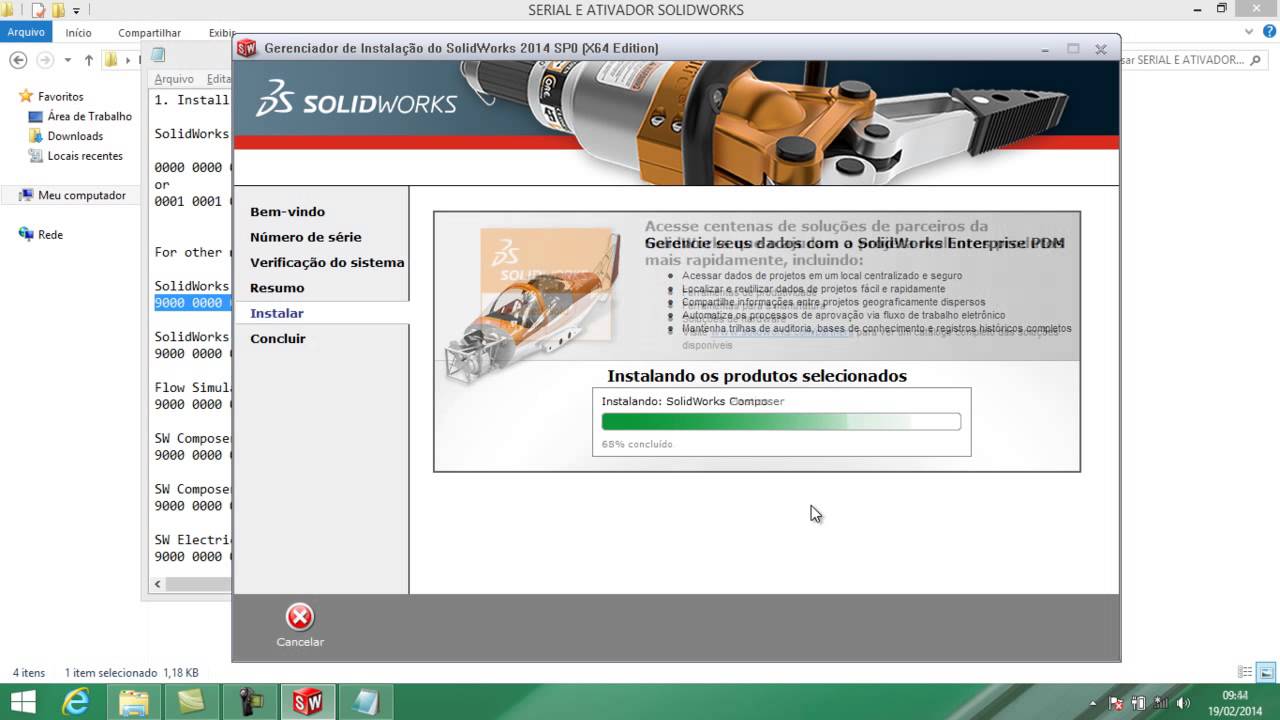Viewport: 1280px width, 720px height.
Task: Go to the Concluir installer step
Action: [278, 338]
